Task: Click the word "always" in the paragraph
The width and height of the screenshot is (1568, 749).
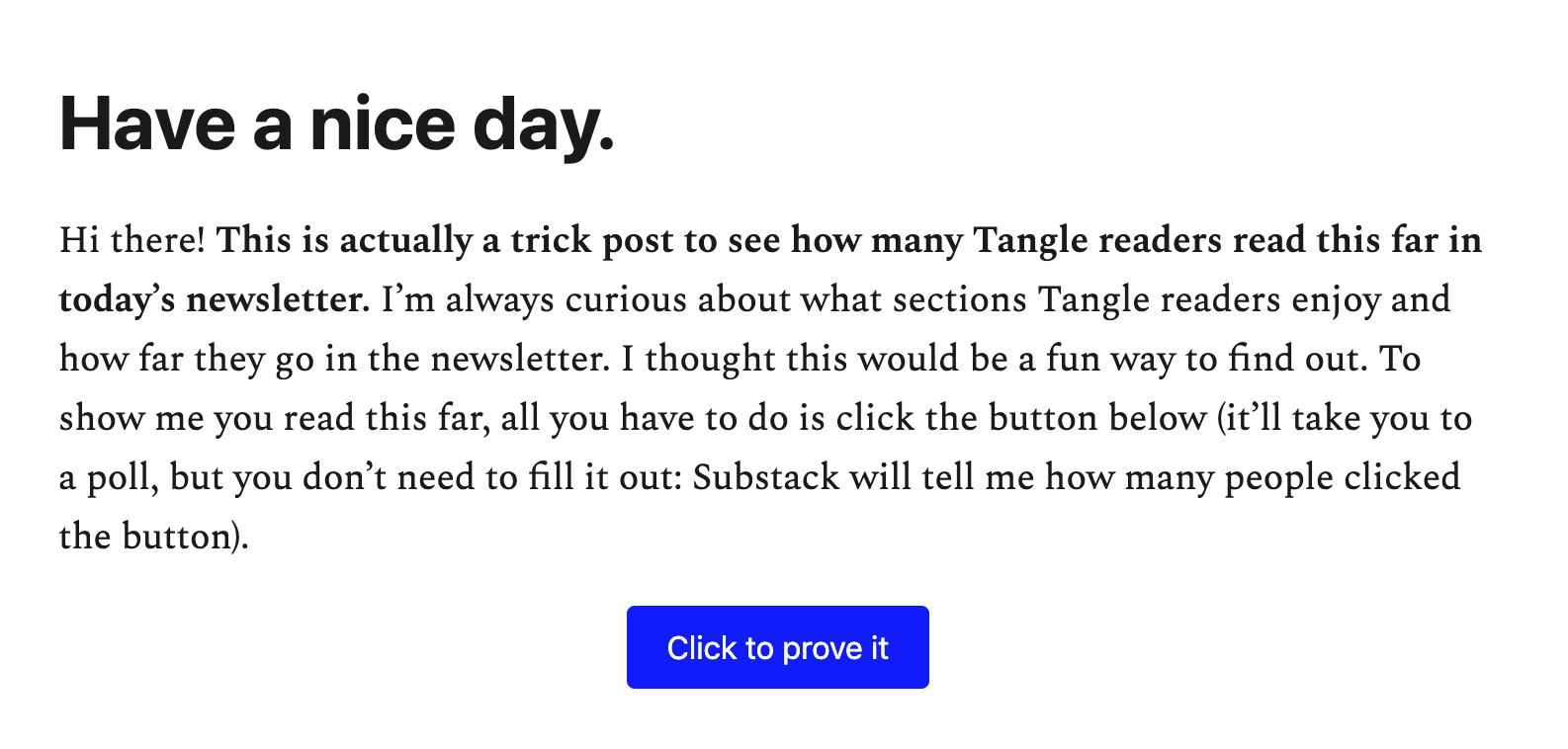Action: click(x=499, y=299)
